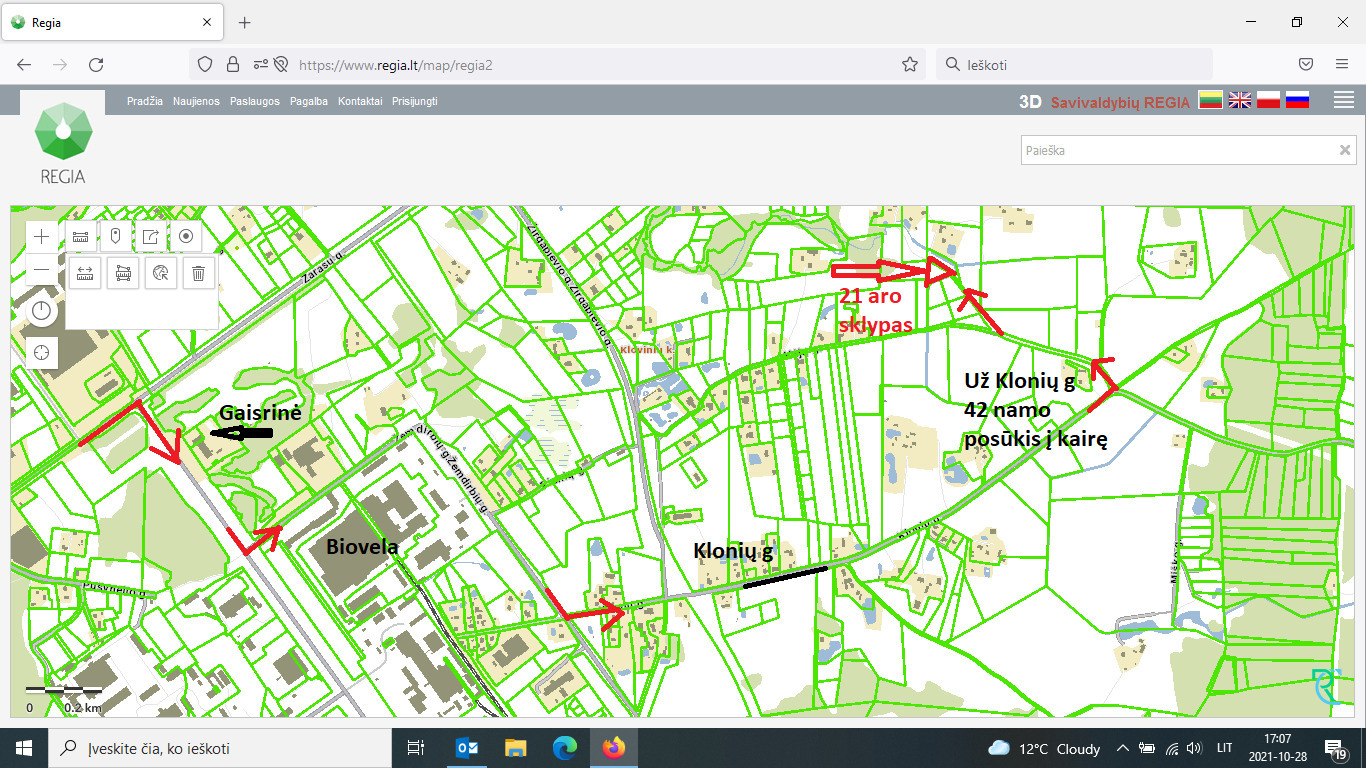This screenshot has width=1366, height=768.
Task: Choose the select-on-map globe tool
Action: tap(161, 272)
